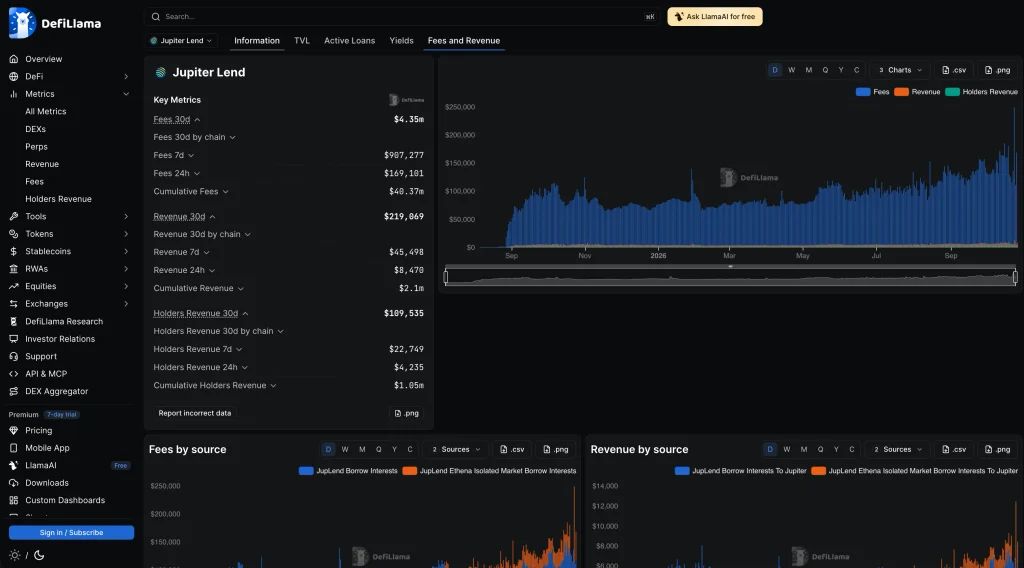Click the DefiLlama Research icon
This screenshot has height=568, width=1024.
pyautogui.click(x=14, y=321)
